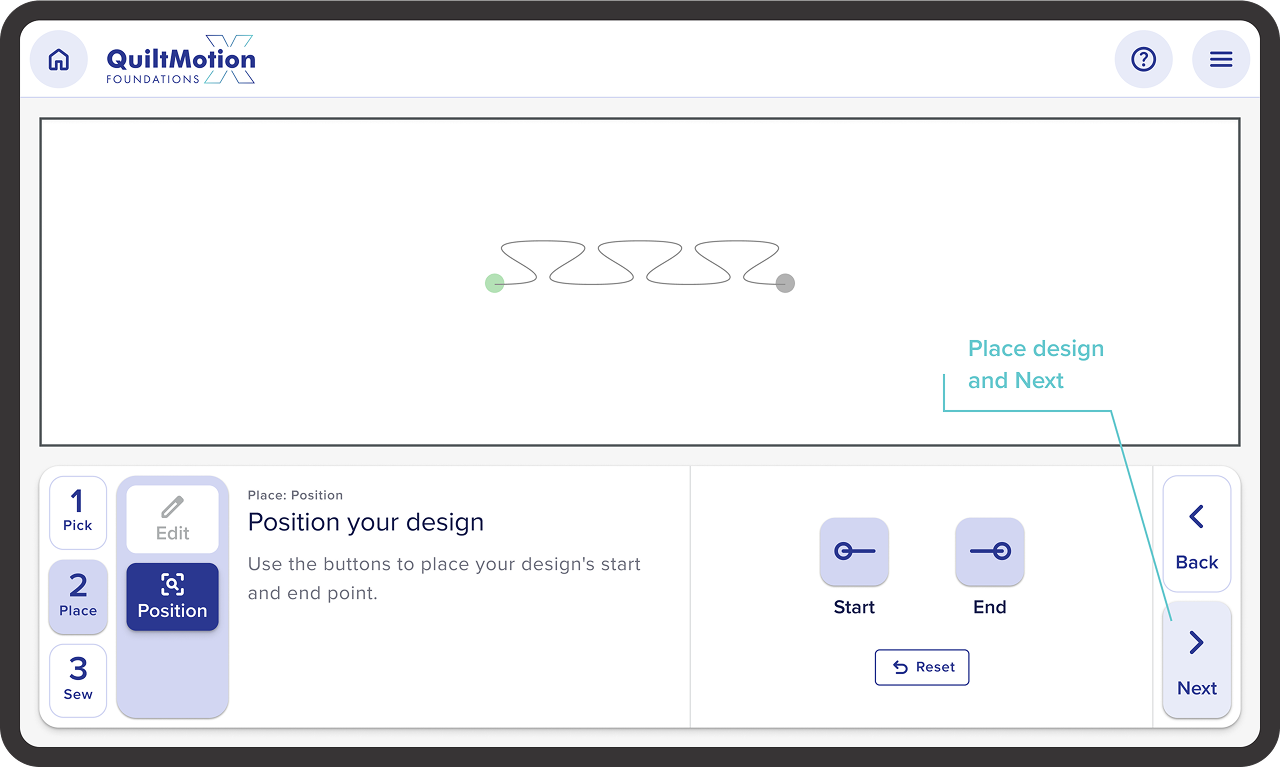Switch to step 1 Pick
1280x767 pixels.
coord(78,510)
